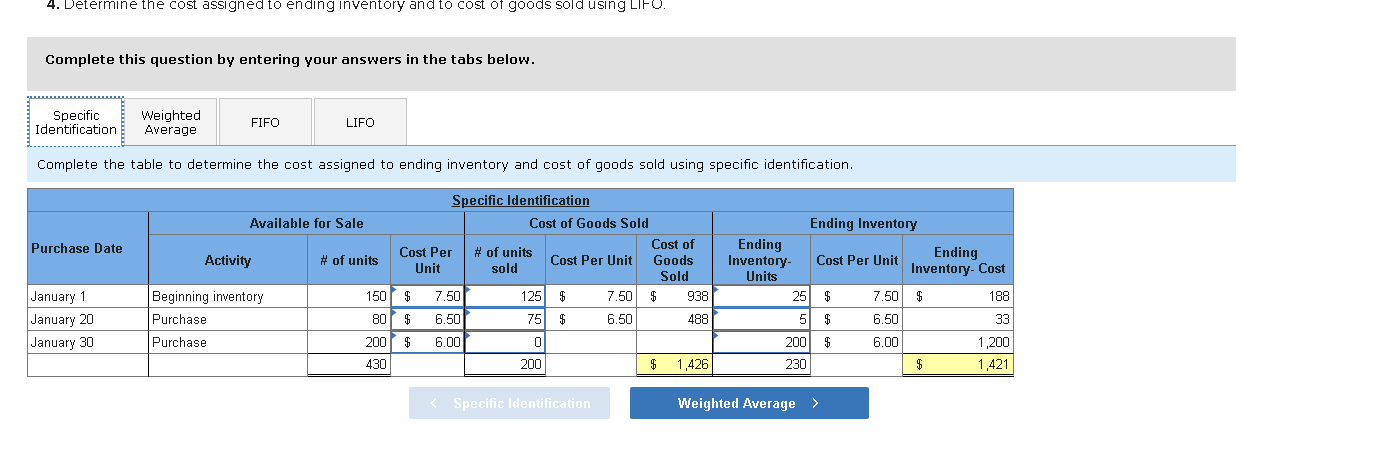Edit January 20 units sold field 75
This screenshot has height=468, width=1375.
pyautogui.click(x=505, y=319)
